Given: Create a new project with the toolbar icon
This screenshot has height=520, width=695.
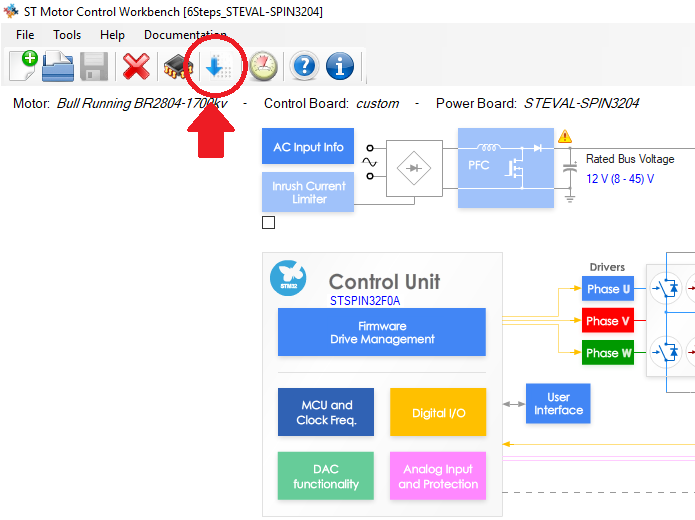Looking at the screenshot, I should (23, 66).
